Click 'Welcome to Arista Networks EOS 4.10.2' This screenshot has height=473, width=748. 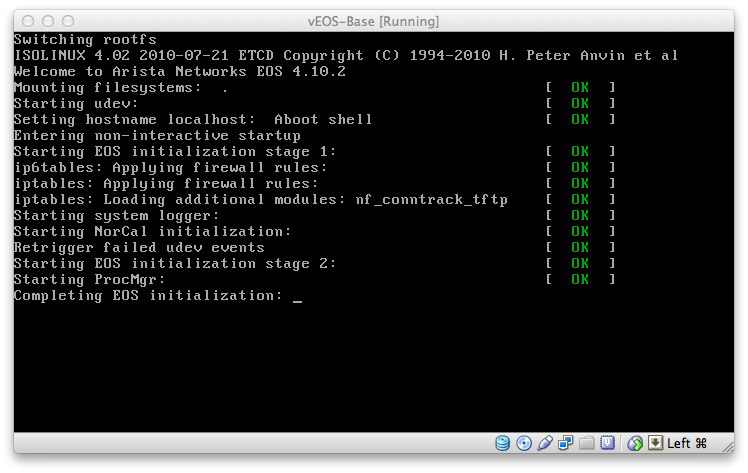[180, 72]
